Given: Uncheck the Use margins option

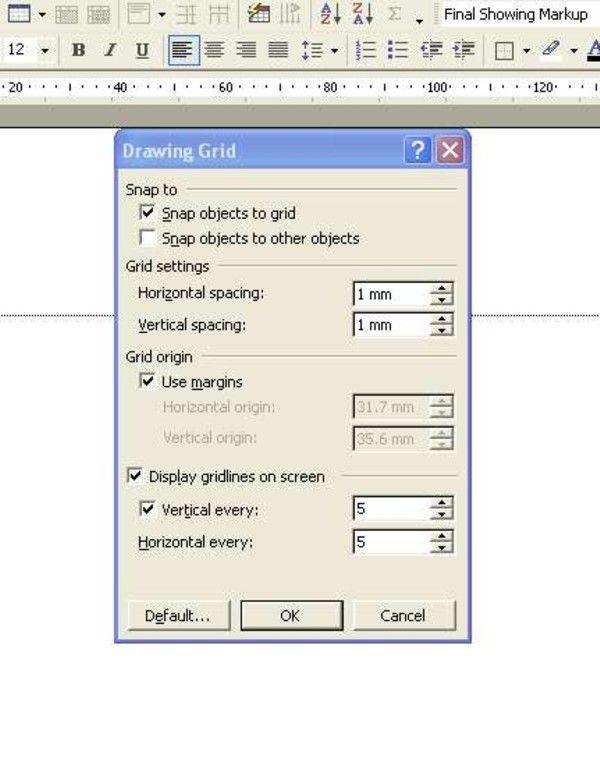Looking at the screenshot, I should click(148, 382).
